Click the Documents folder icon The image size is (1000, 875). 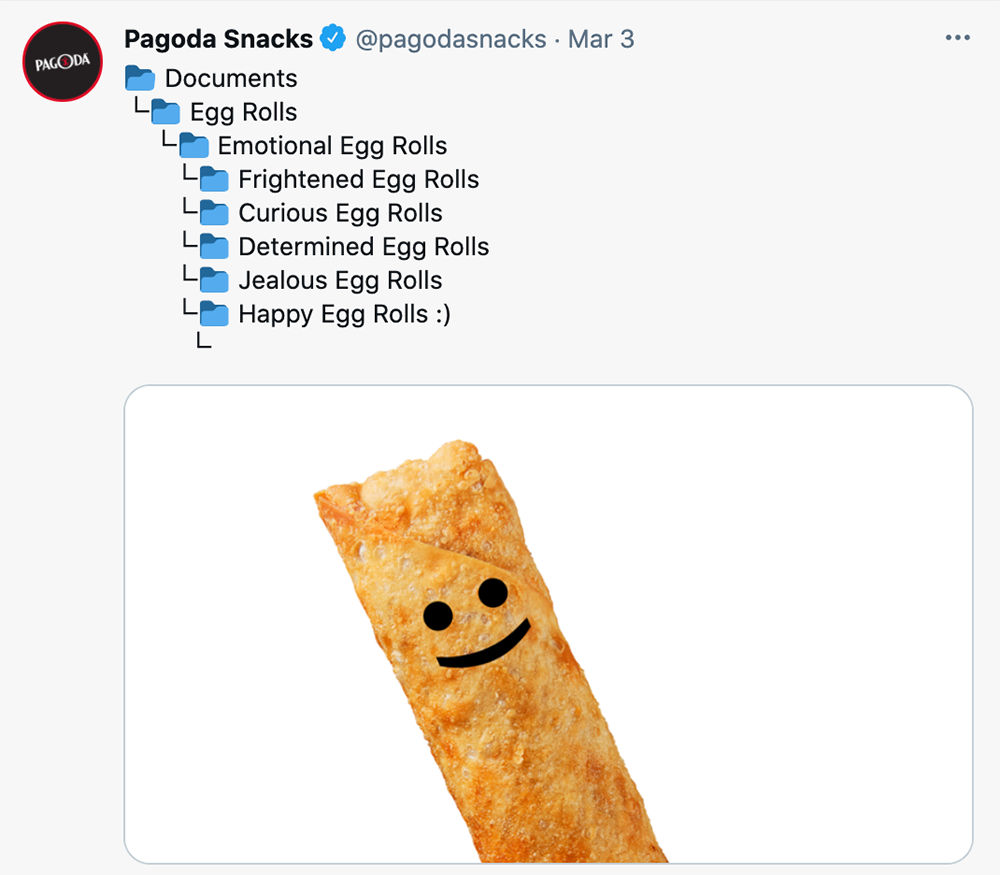pyautogui.click(x=140, y=78)
